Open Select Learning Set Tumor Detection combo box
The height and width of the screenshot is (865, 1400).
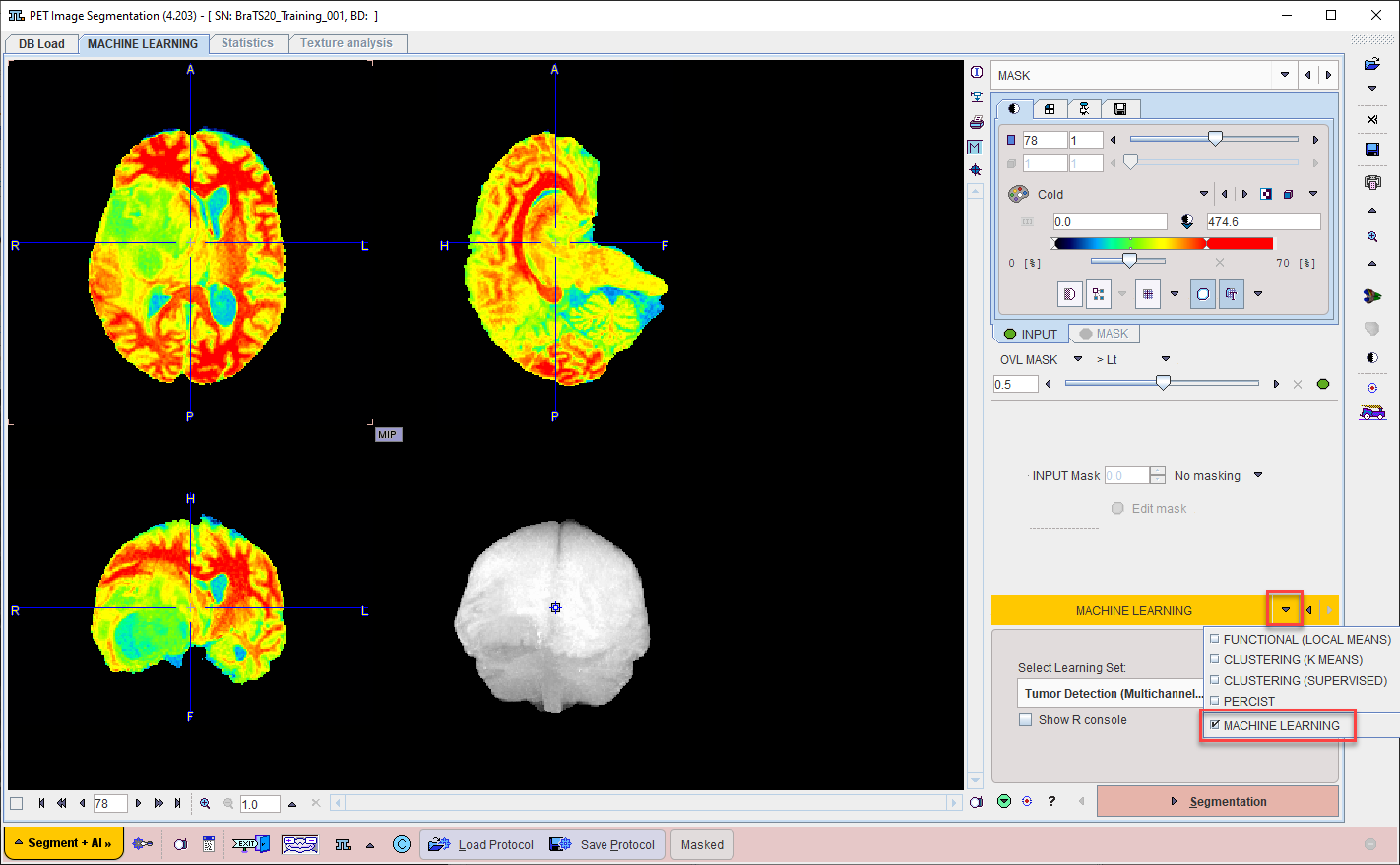[1111, 693]
